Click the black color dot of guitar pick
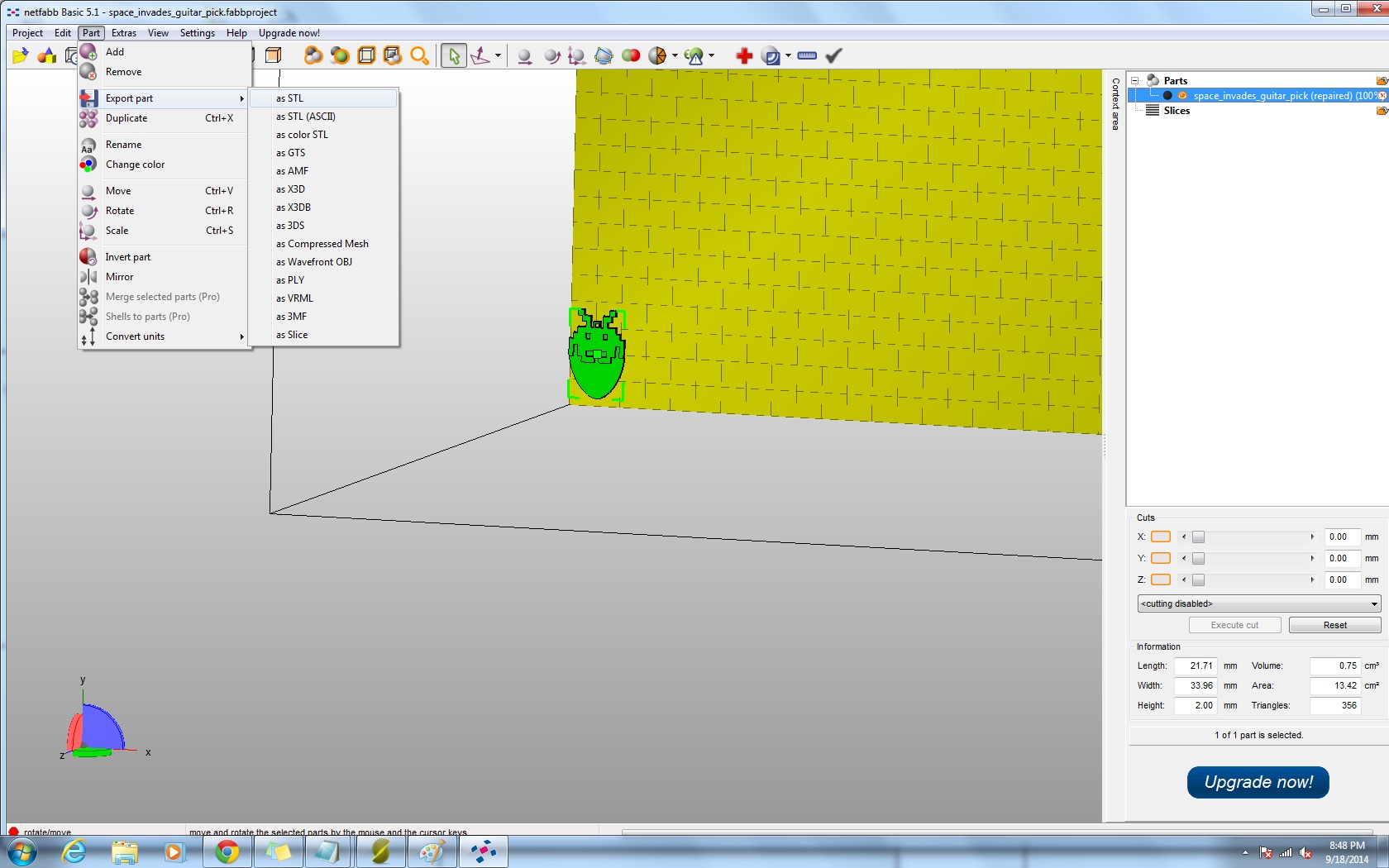Viewport: 1389px width, 868px height. tap(1167, 96)
